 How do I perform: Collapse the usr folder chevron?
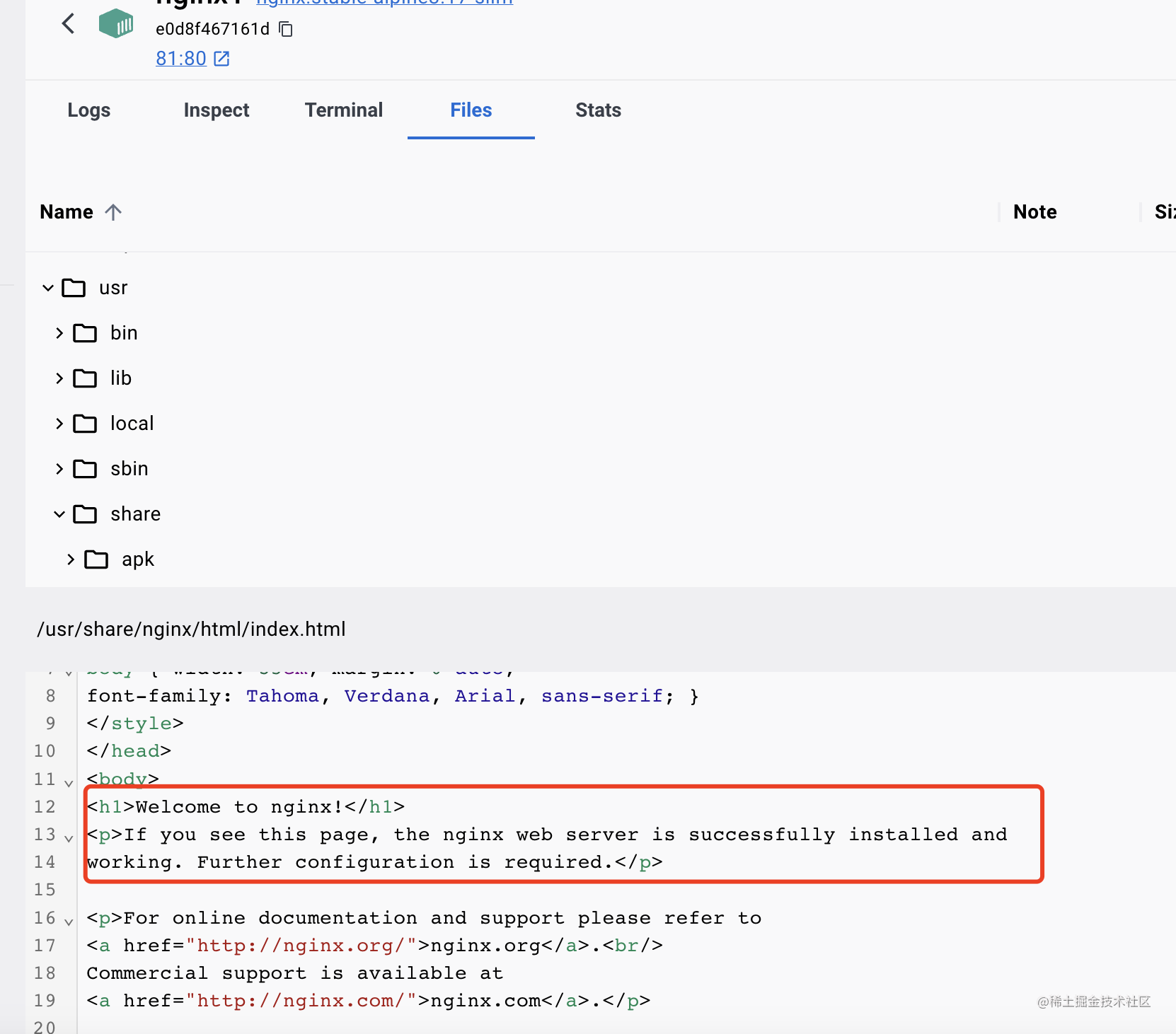coord(48,288)
